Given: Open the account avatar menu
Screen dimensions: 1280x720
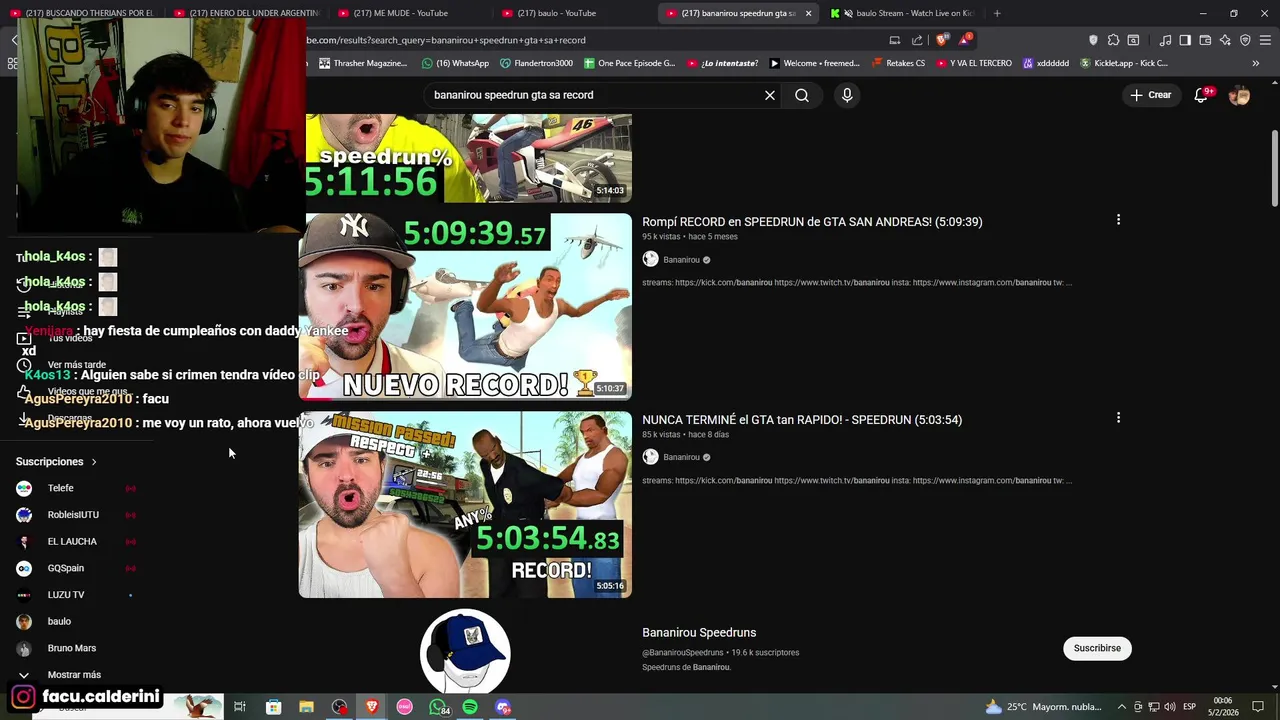Looking at the screenshot, I should coord(1239,95).
